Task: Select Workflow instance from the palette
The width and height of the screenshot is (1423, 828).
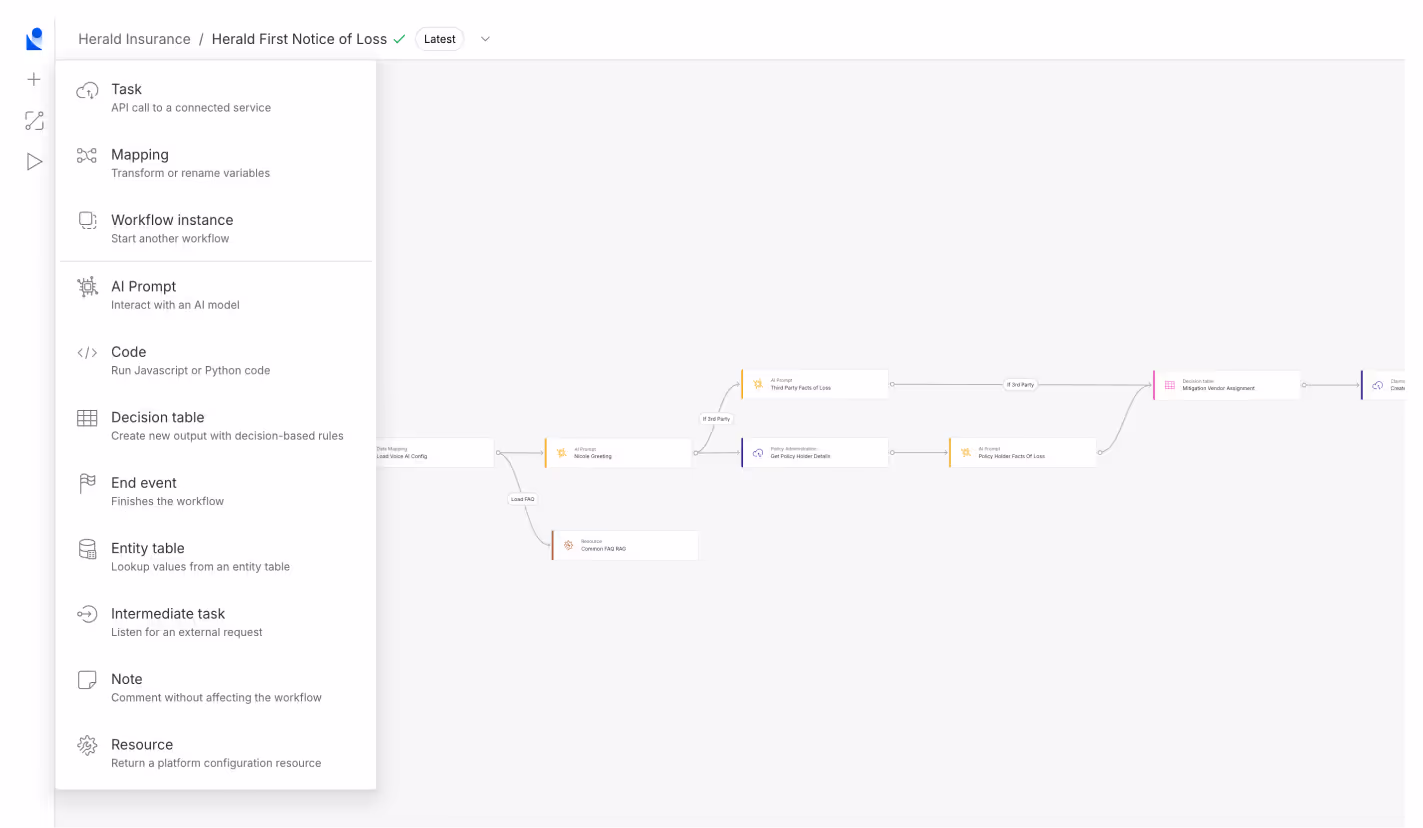Action: 172,227
